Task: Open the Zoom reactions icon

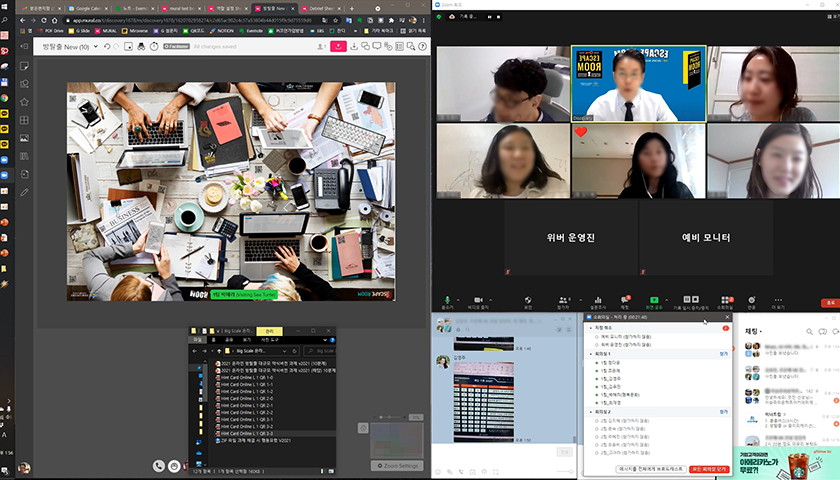Action: click(x=752, y=300)
